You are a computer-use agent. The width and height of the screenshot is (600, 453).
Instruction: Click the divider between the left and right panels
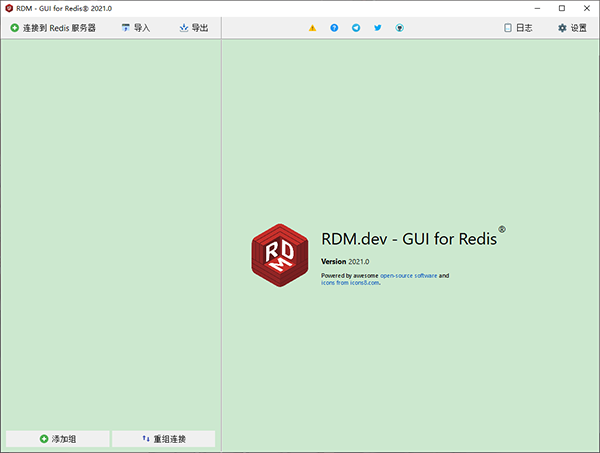221,240
